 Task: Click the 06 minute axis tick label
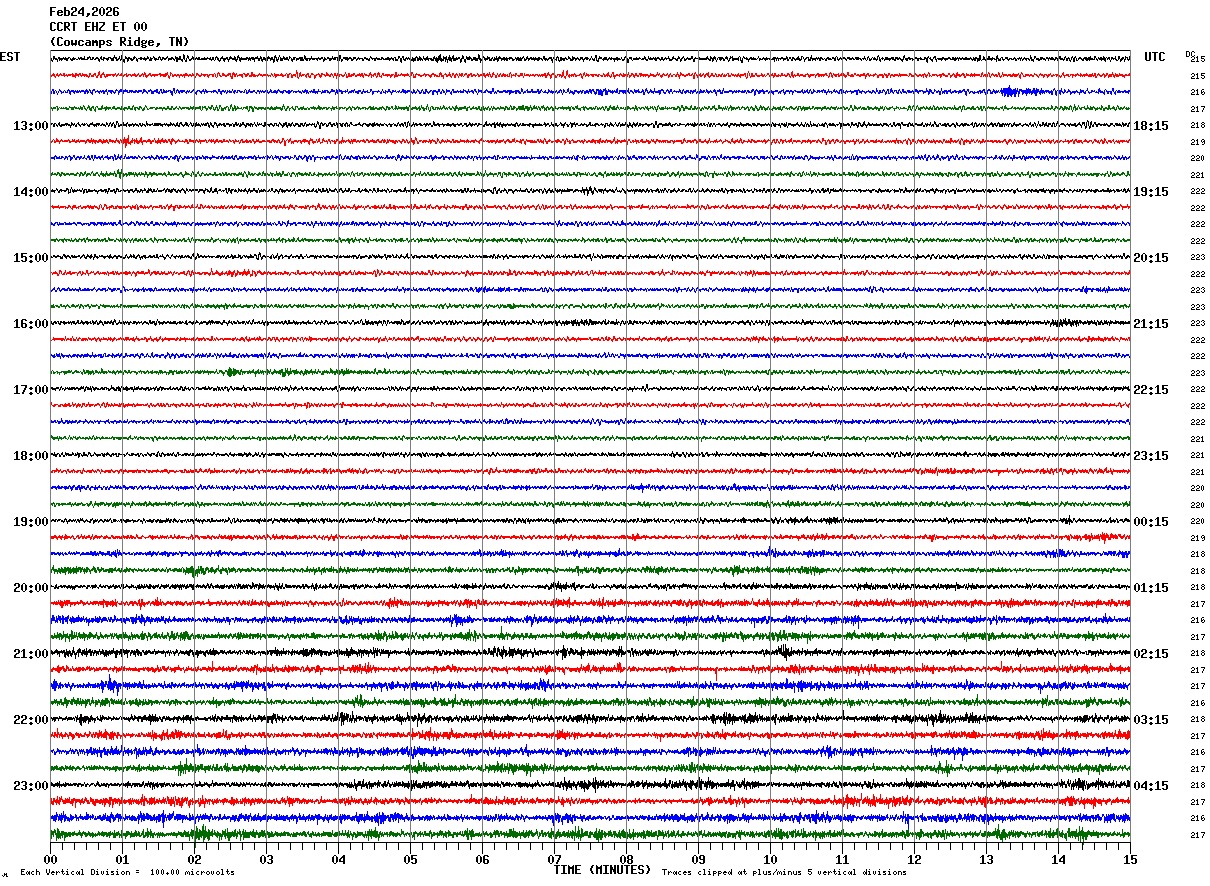pos(483,859)
